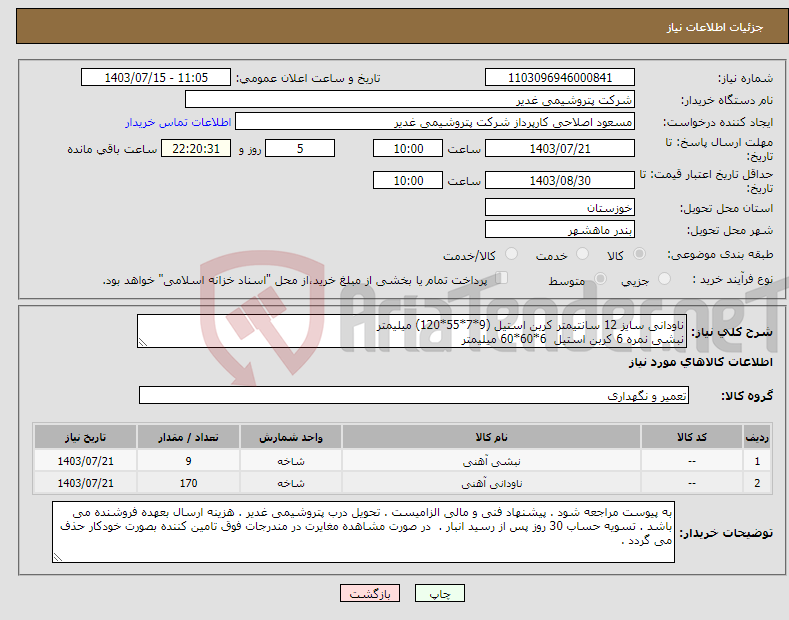Click the نام کالا column header

[x=491, y=437]
